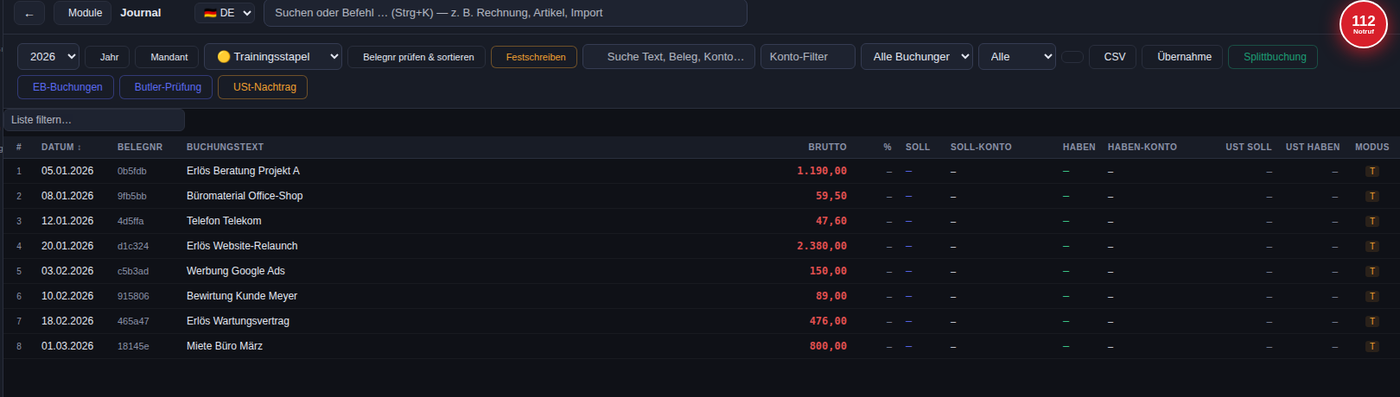
Task: Click the T mode badge for Werbung Google Ads
Action: click(x=1372, y=271)
